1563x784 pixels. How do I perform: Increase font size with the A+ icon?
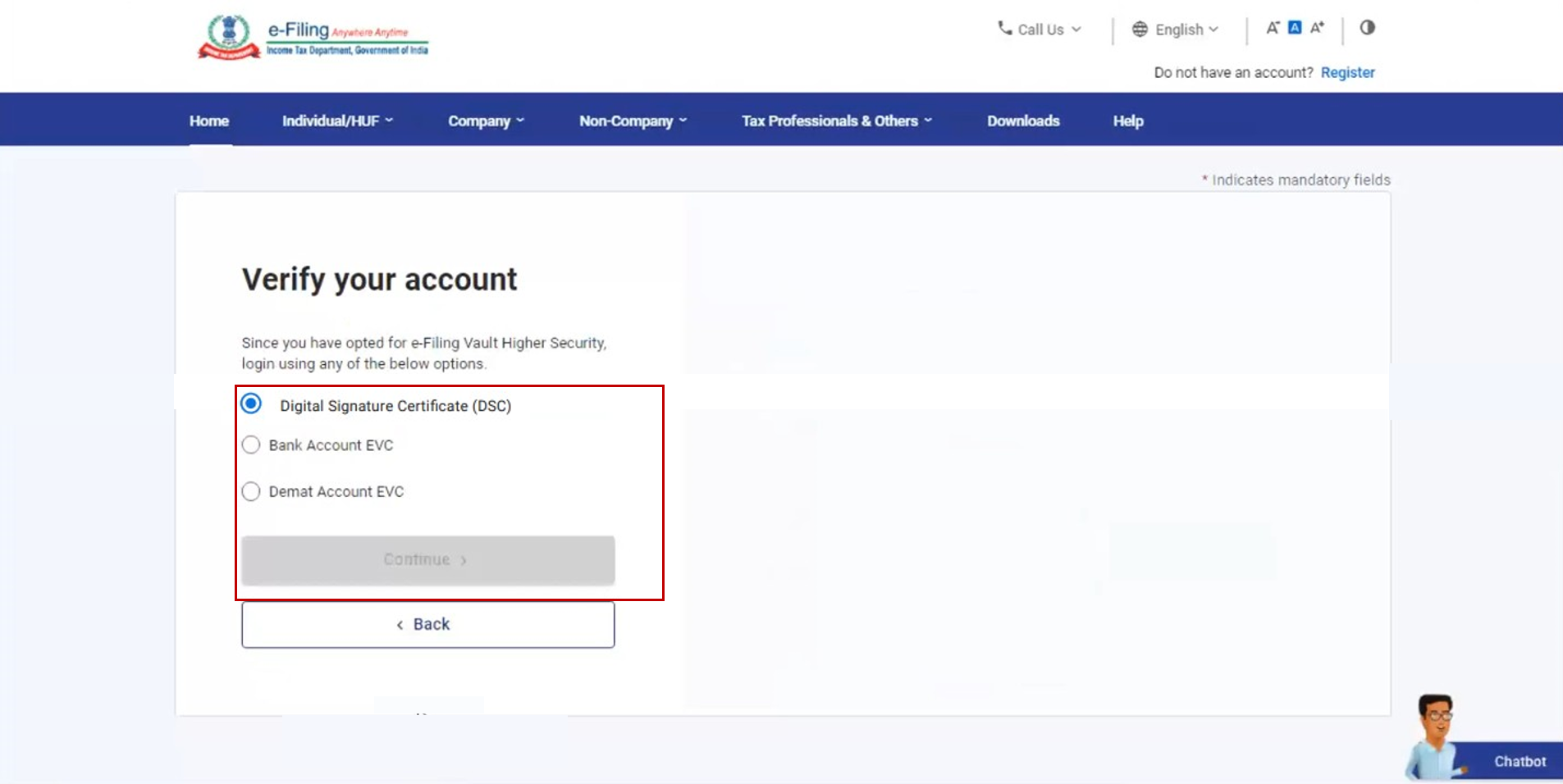[x=1317, y=28]
